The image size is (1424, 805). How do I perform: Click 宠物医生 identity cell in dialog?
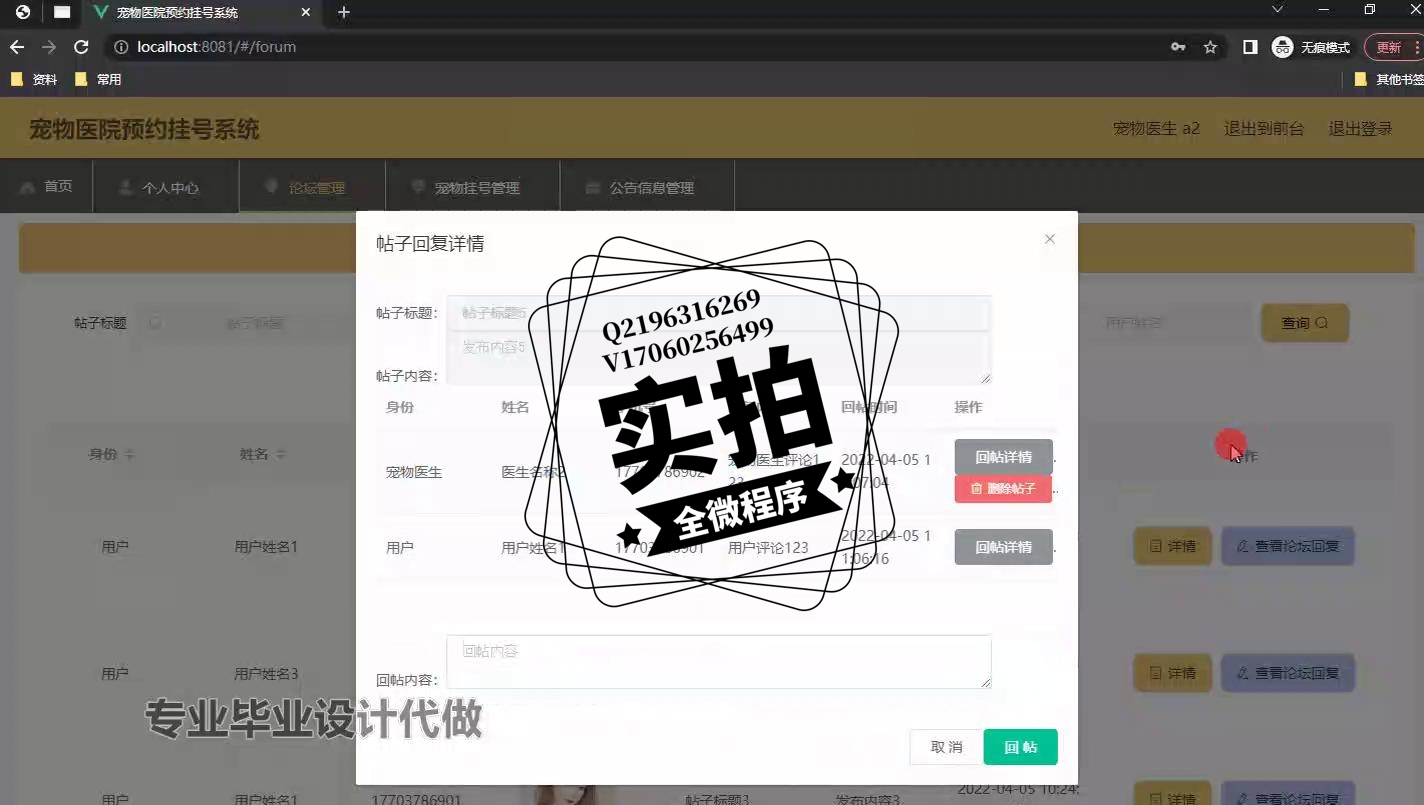click(414, 472)
